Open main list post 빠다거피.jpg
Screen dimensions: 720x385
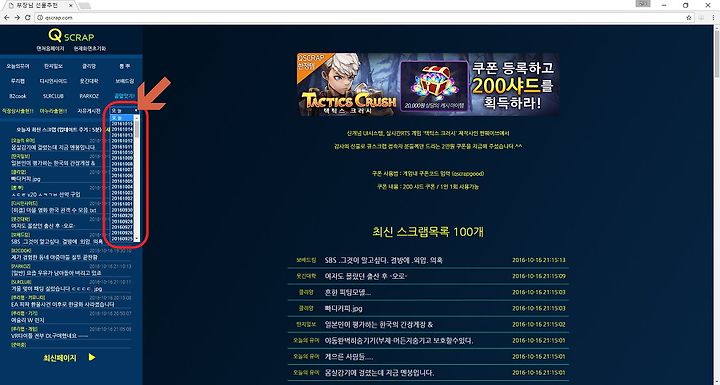343,308
